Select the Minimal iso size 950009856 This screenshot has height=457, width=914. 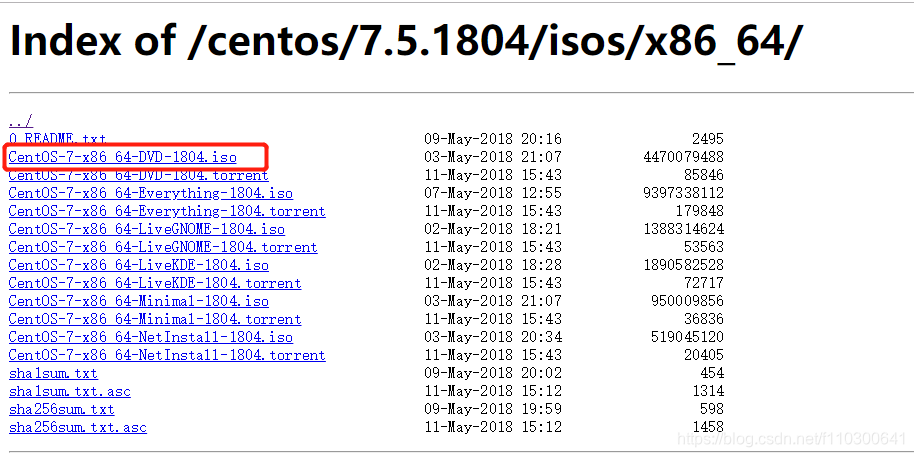pyautogui.click(x=687, y=301)
